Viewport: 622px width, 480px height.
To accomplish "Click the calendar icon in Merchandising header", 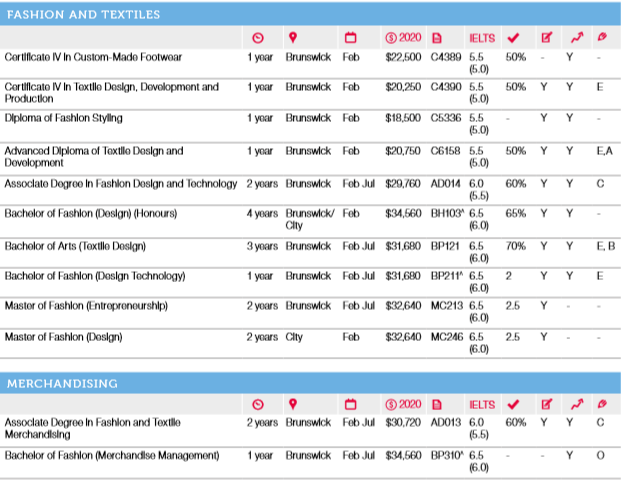I will [350, 405].
